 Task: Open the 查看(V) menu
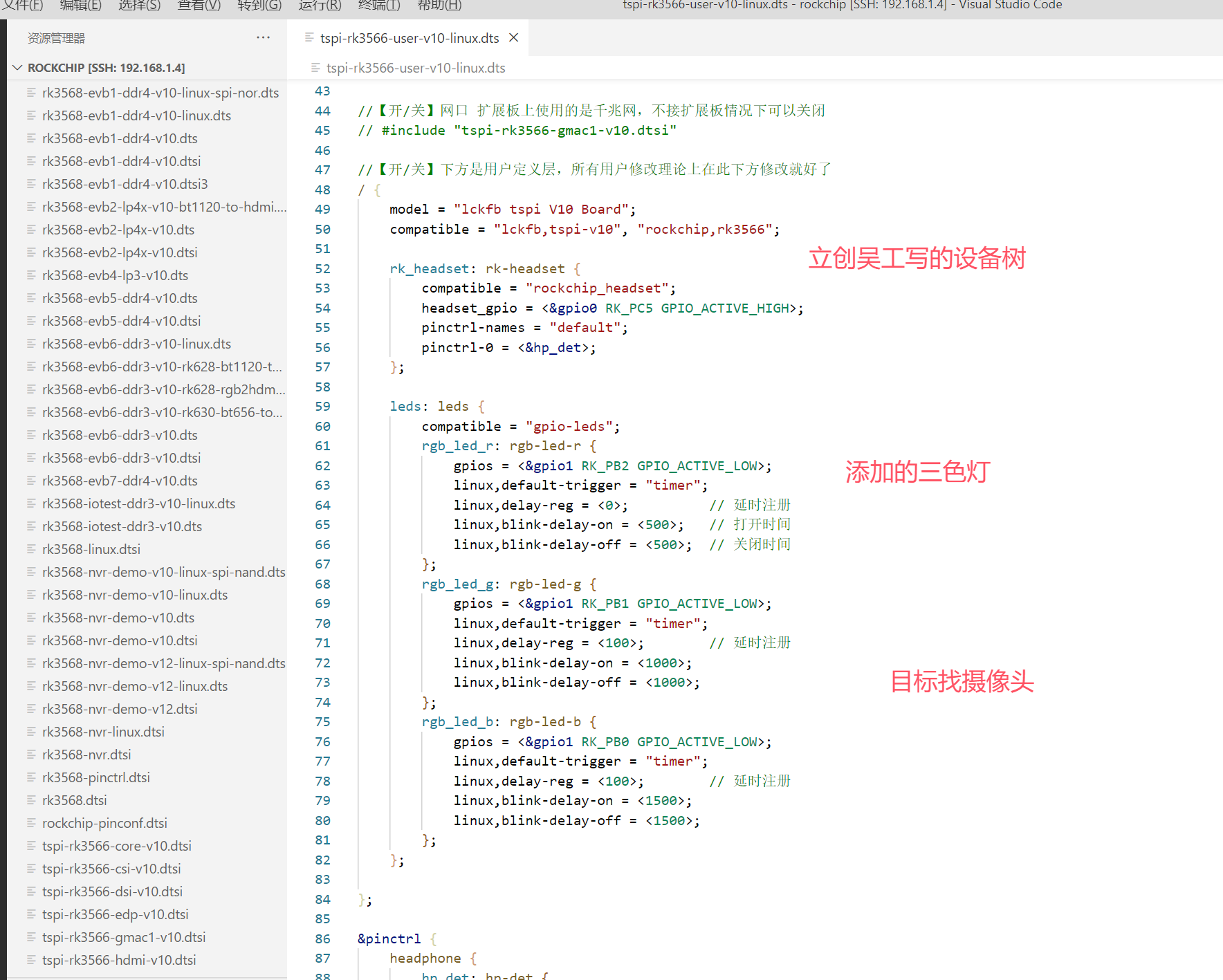click(199, 6)
